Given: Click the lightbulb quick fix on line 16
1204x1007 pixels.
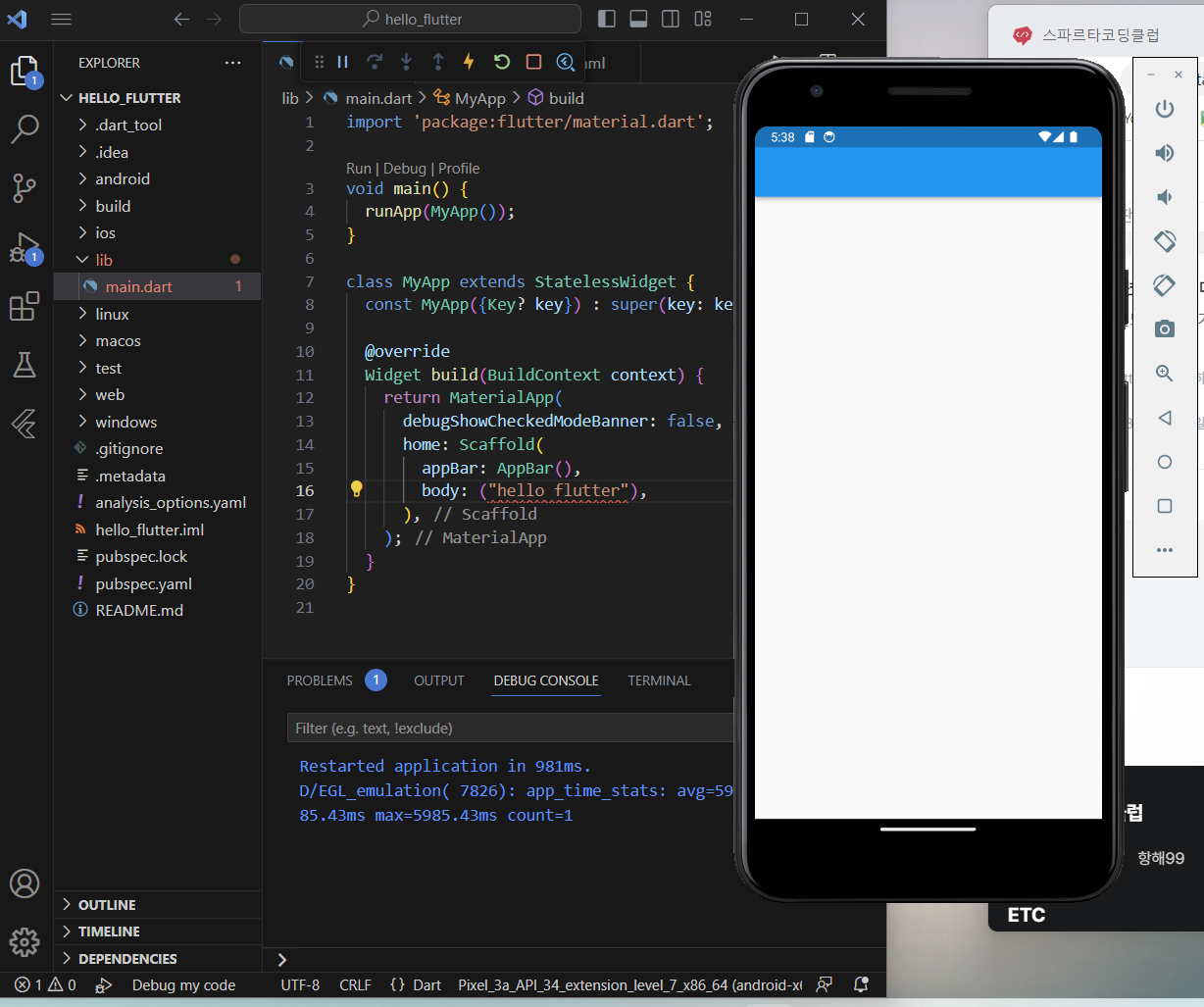Looking at the screenshot, I should pos(357,489).
